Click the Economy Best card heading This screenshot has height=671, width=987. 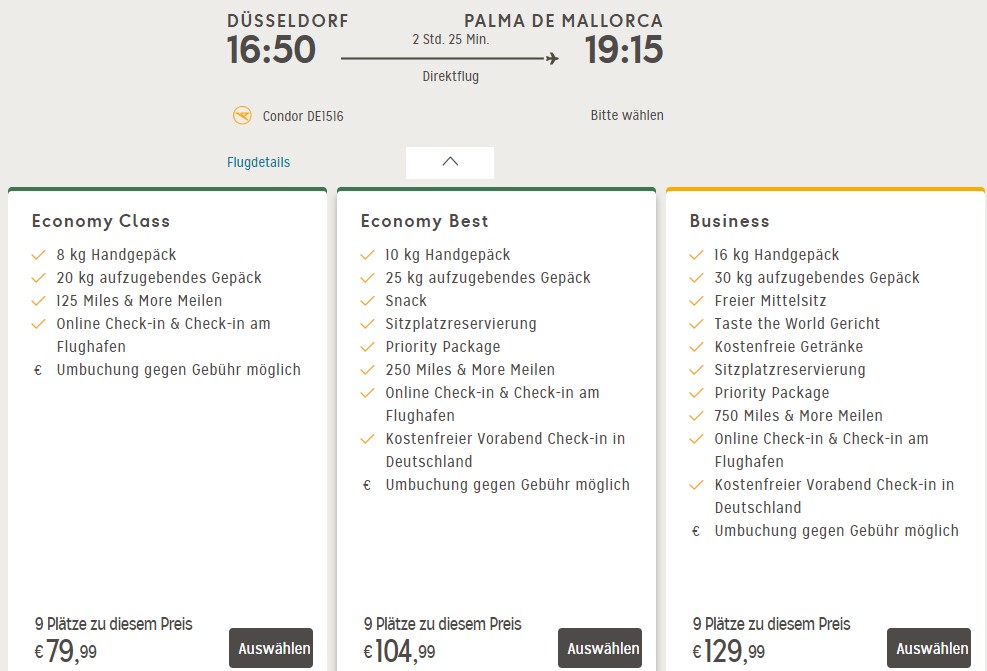[x=425, y=221]
